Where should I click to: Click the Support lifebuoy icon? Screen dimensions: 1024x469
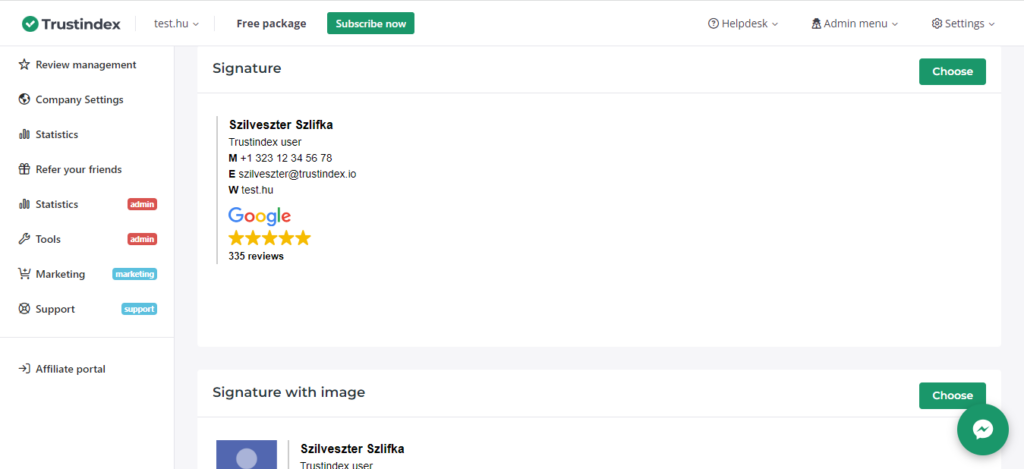pos(24,309)
